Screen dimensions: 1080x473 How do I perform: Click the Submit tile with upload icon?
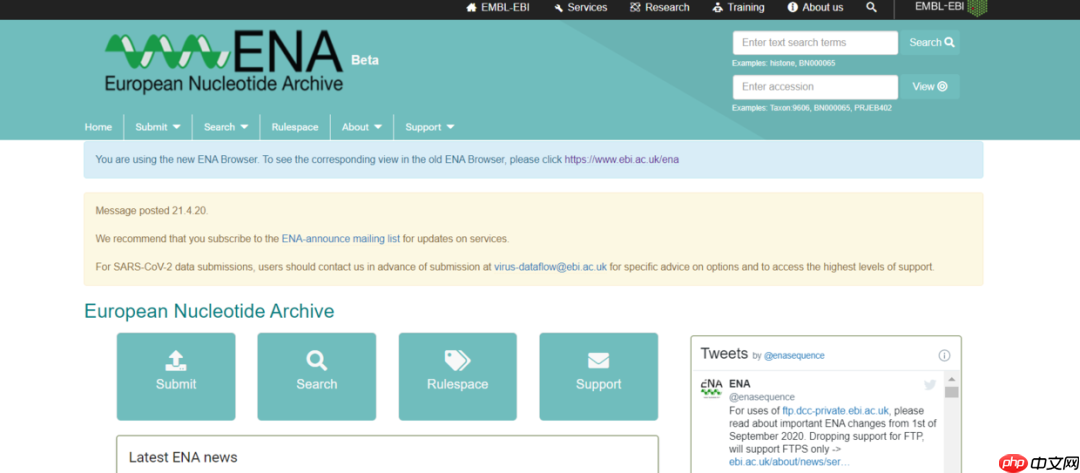point(176,377)
